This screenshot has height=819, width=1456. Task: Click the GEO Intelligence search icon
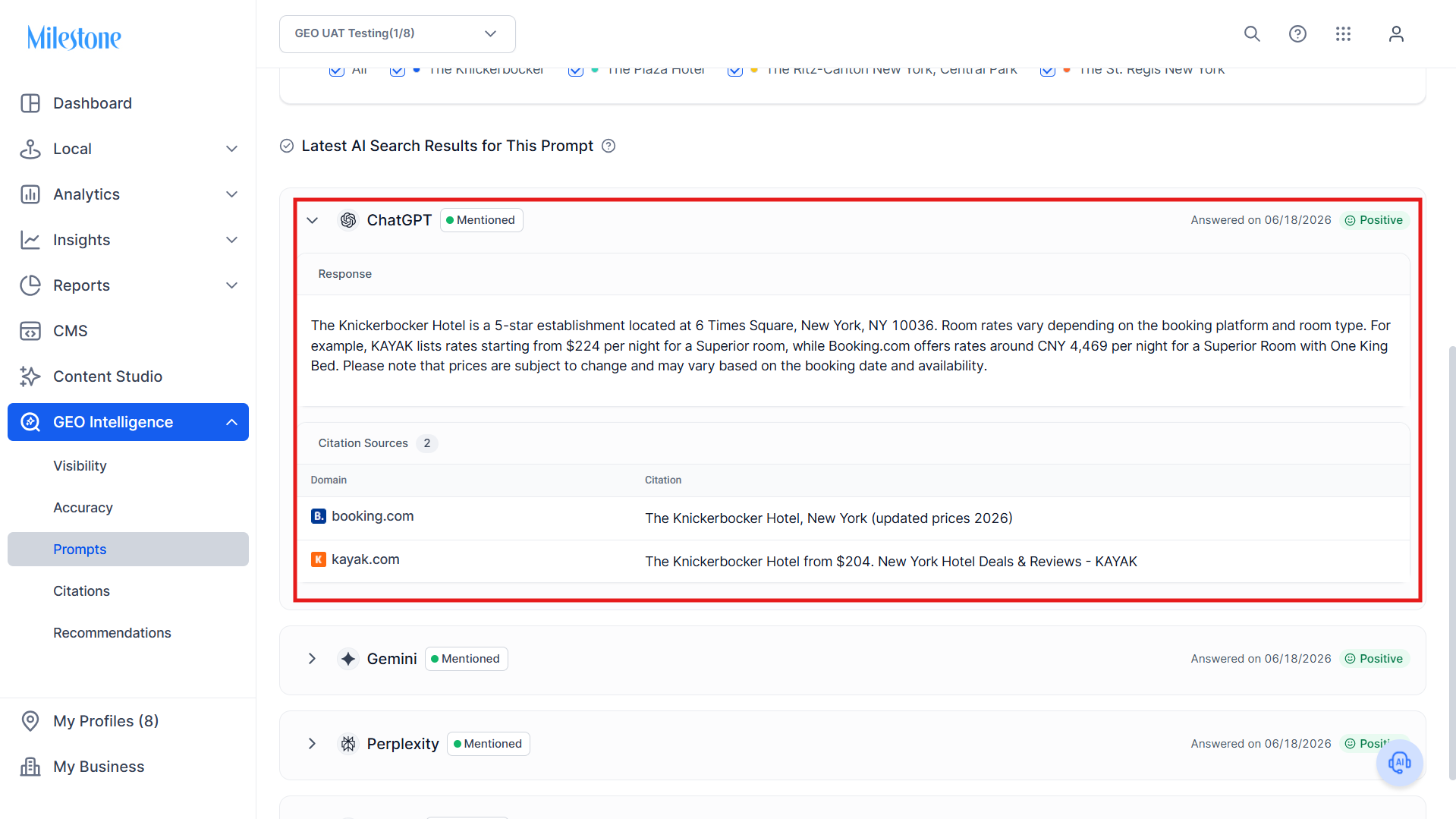(x=30, y=422)
